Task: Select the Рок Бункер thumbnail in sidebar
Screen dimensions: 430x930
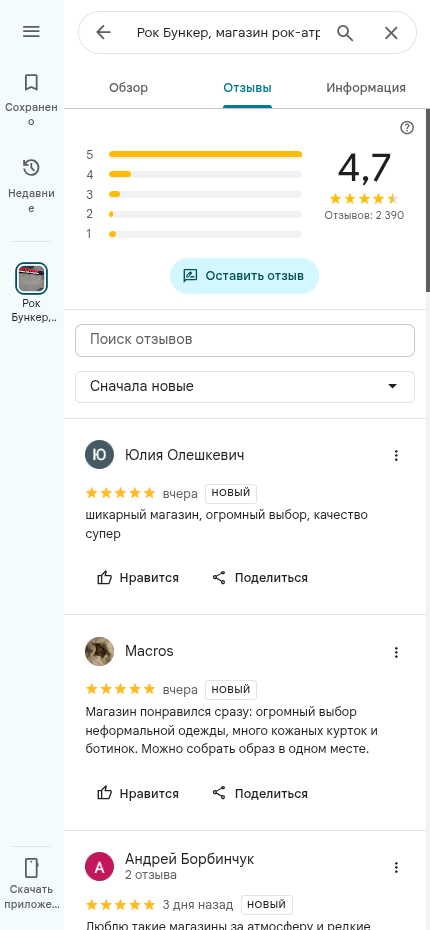Action: click(31, 278)
